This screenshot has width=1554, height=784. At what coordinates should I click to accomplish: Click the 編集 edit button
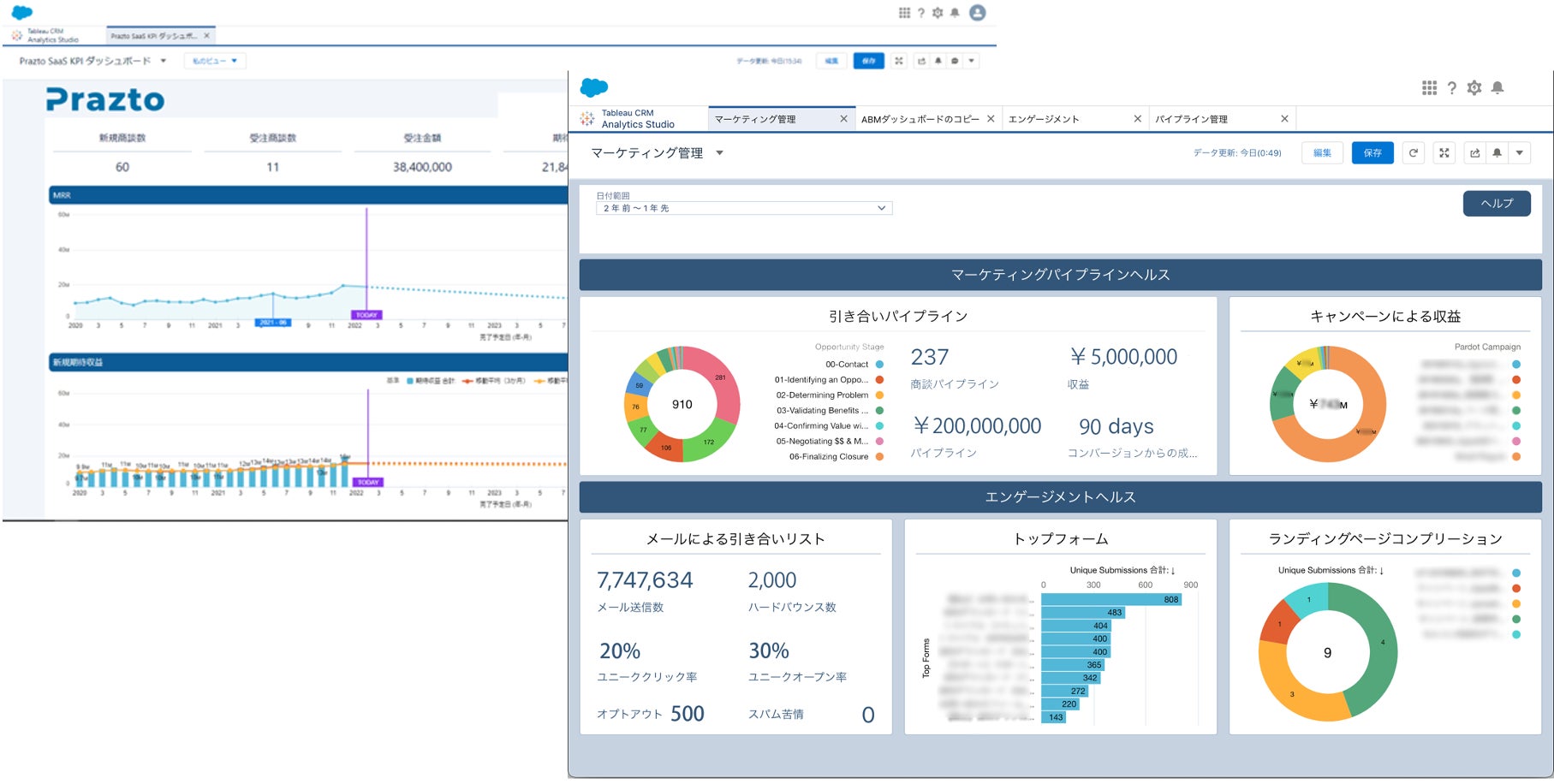pyautogui.click(x=1323, y=153)
